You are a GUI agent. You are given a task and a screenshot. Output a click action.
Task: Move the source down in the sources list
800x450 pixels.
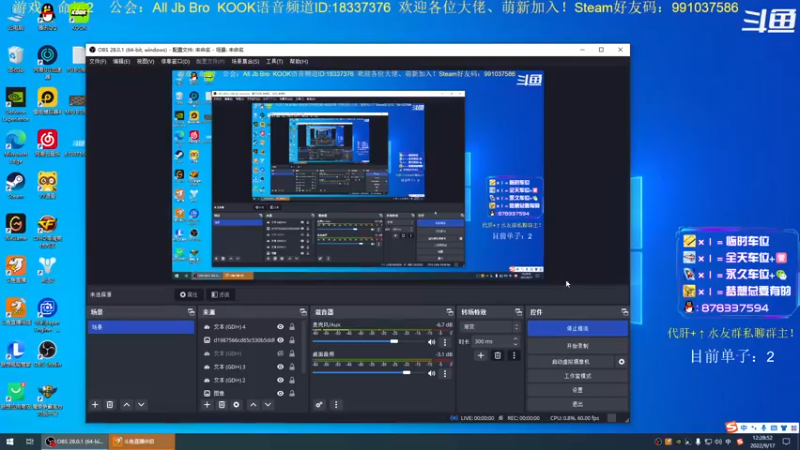coord(268,405)
